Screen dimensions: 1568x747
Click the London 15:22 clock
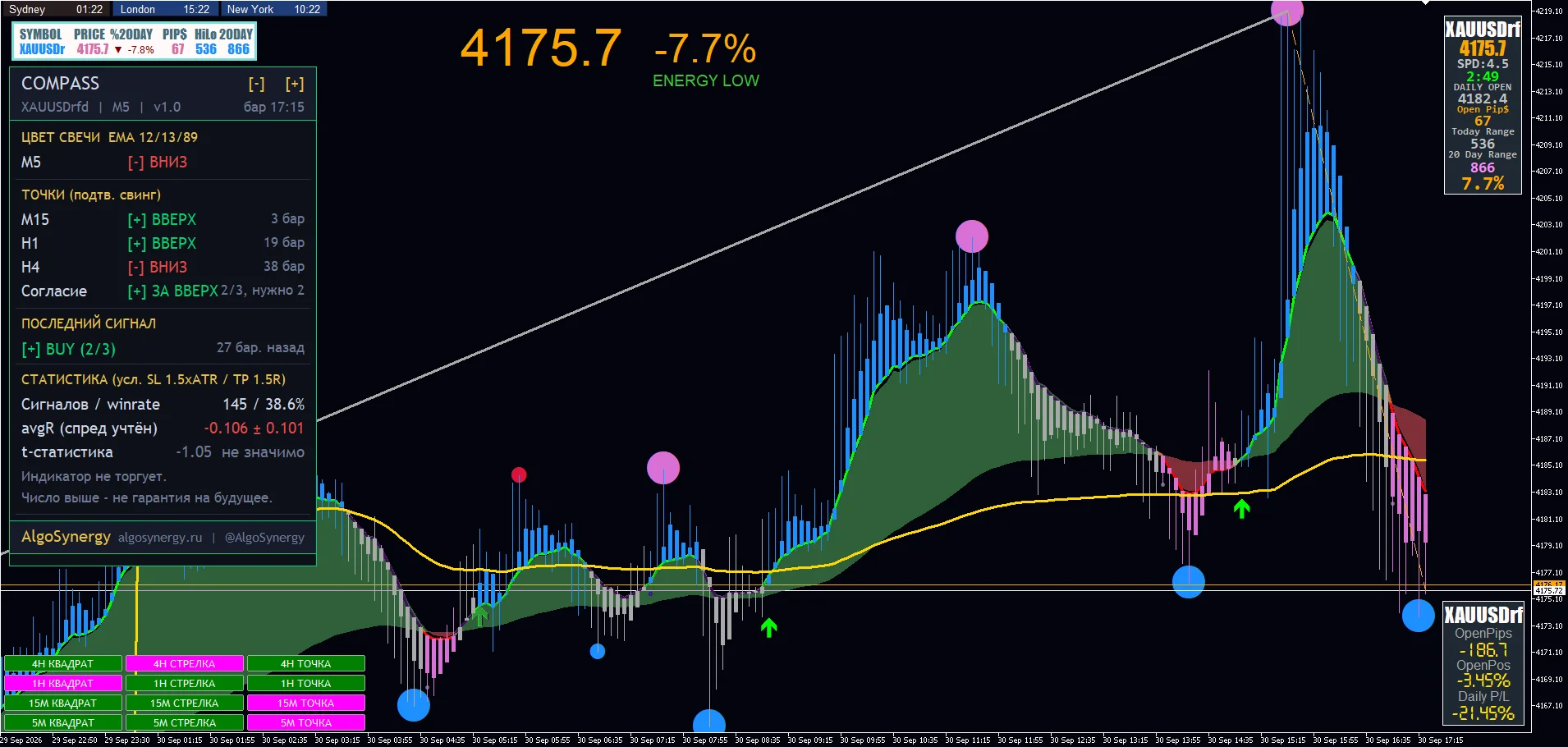[x=164, y=9]
